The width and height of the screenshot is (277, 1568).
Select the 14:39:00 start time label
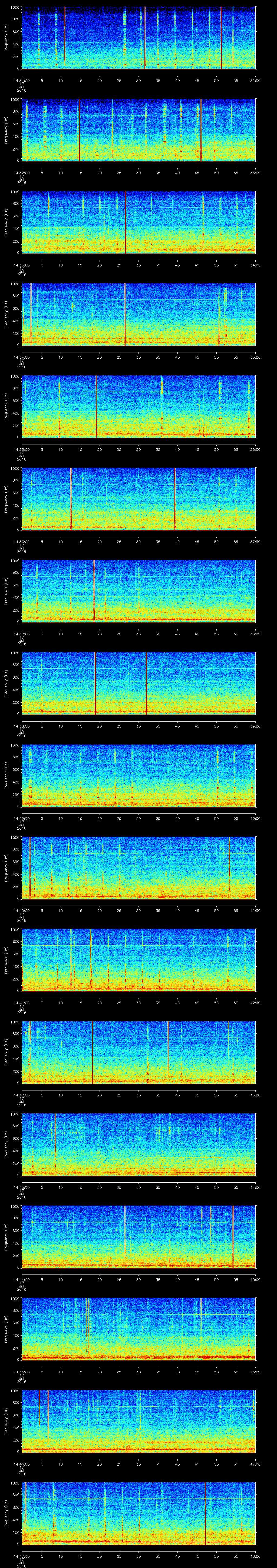point(22,818)
